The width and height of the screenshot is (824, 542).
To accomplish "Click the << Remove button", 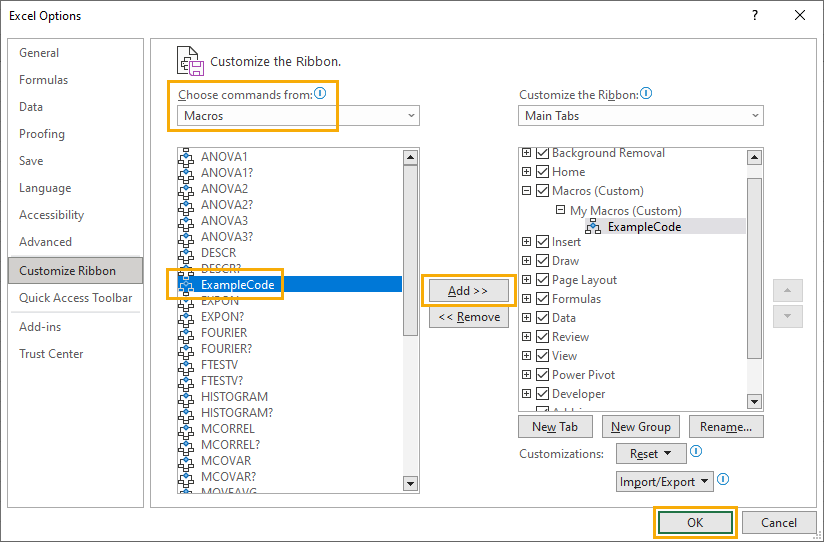I will (x=469, y=317).
